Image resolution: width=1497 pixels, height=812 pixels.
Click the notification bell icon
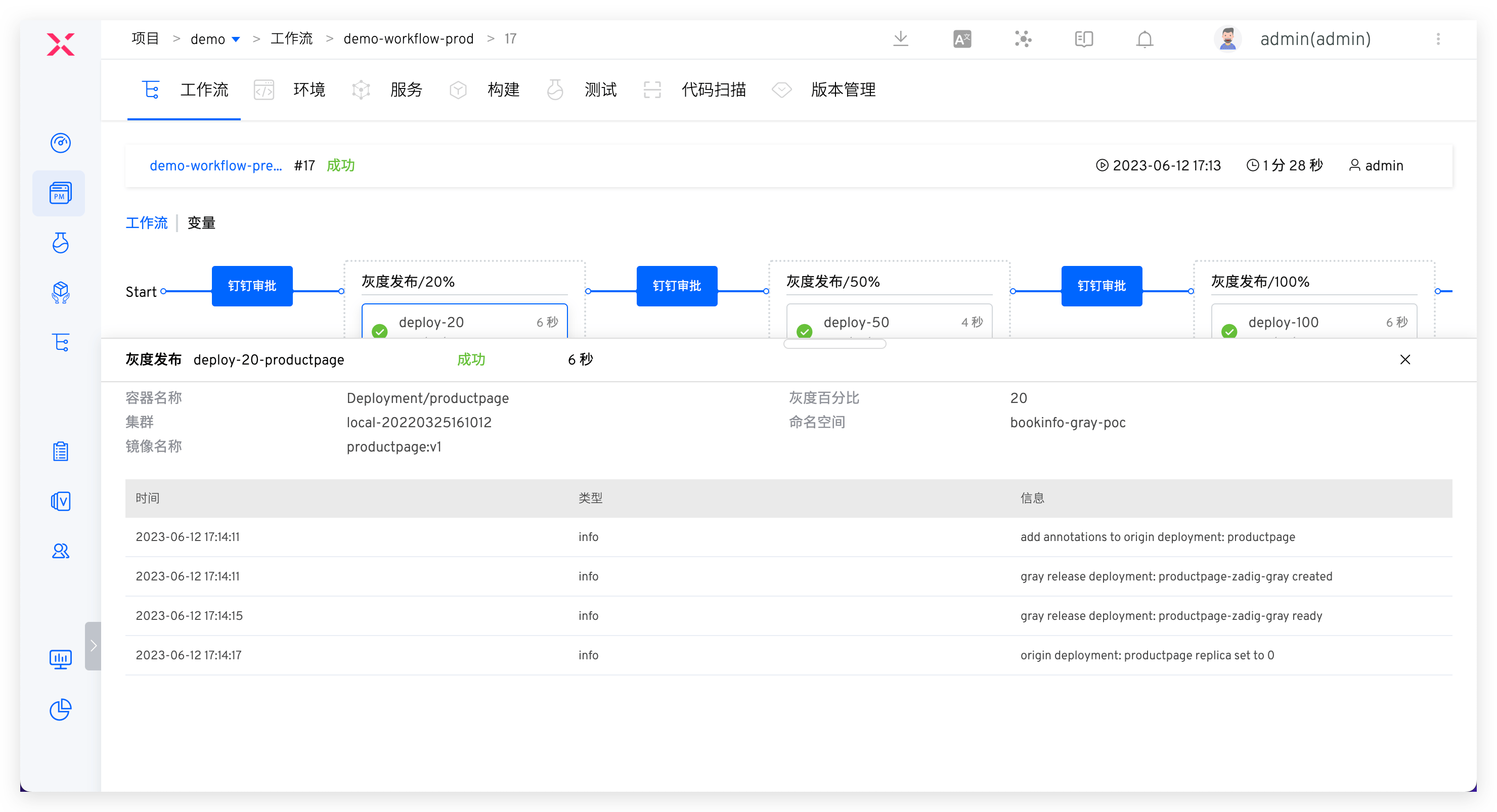(1144, 39)
